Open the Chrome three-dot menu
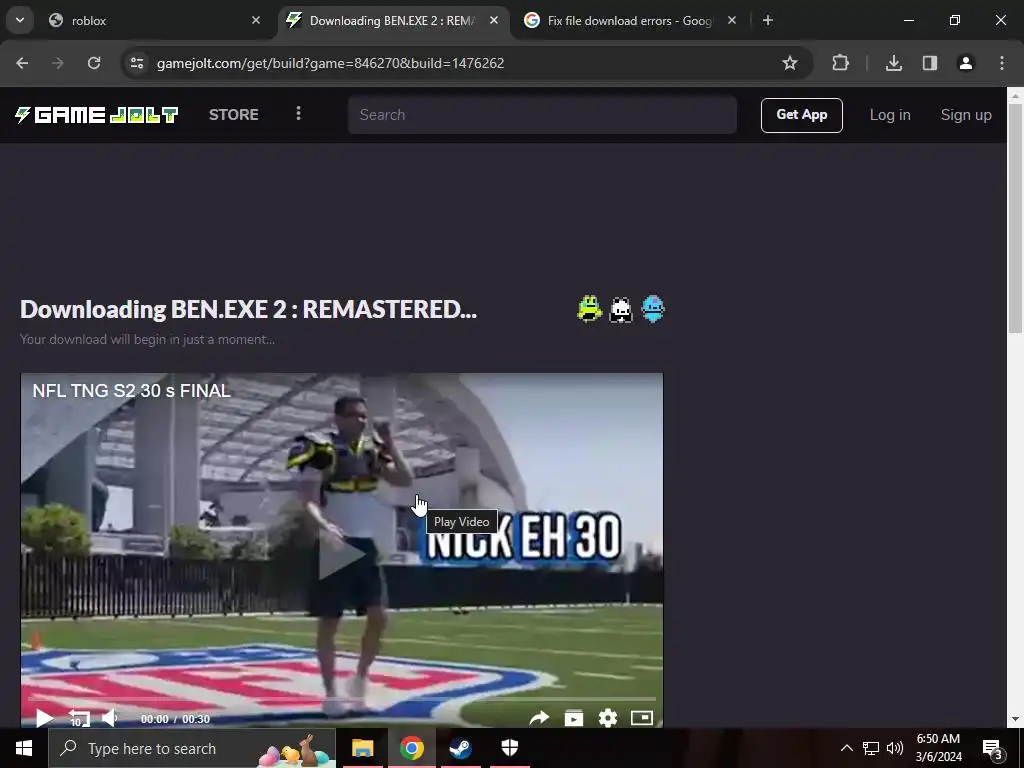The width and height of the screenshot is (1024, 768). pos(1002,63)
